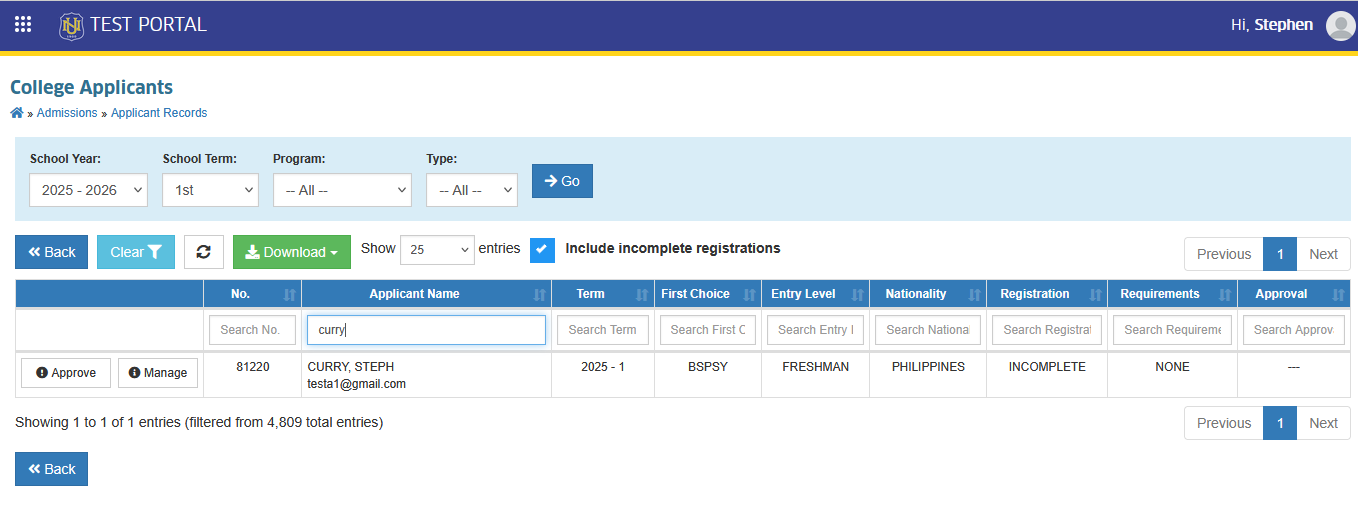Open the School Term dropdown
1358x520 pixels.
pos(210,190)
